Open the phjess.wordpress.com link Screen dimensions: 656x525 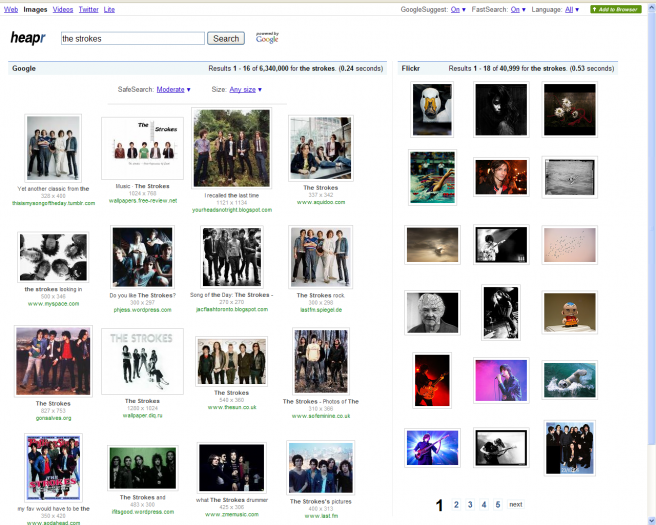coord(143,310)
